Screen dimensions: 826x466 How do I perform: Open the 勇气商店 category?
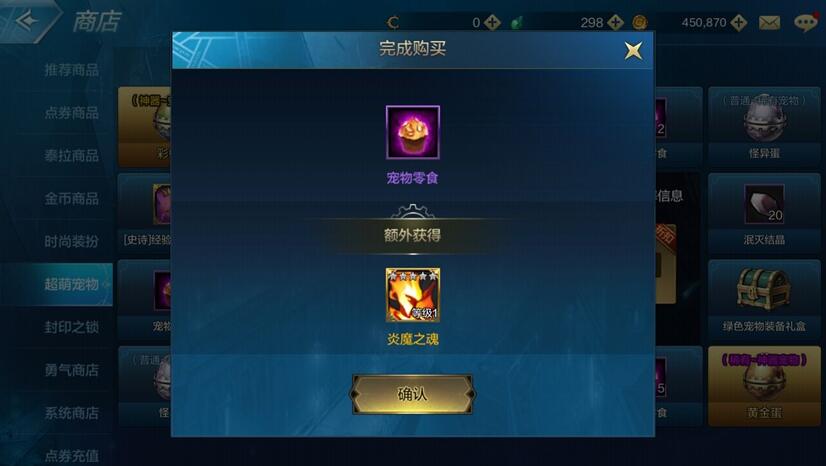tap(72, 370)
